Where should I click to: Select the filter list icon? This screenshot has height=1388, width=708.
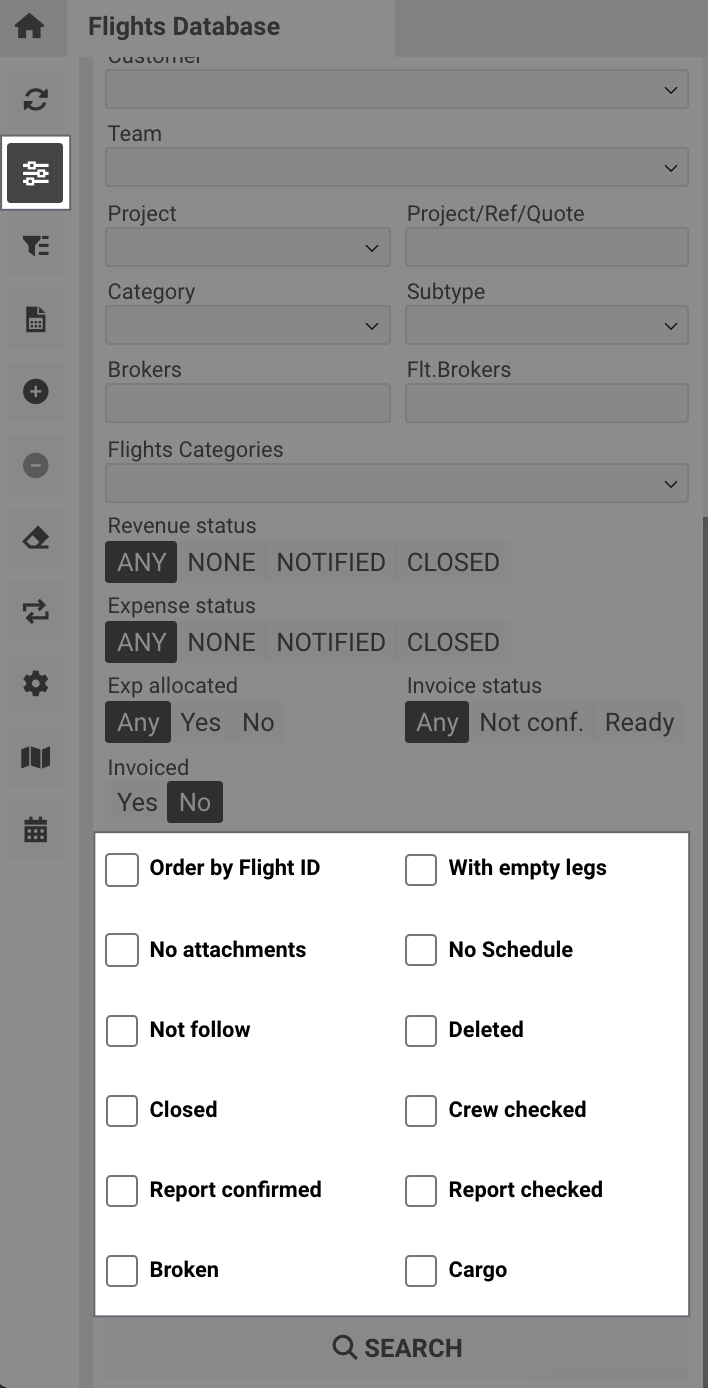[35, 246]
